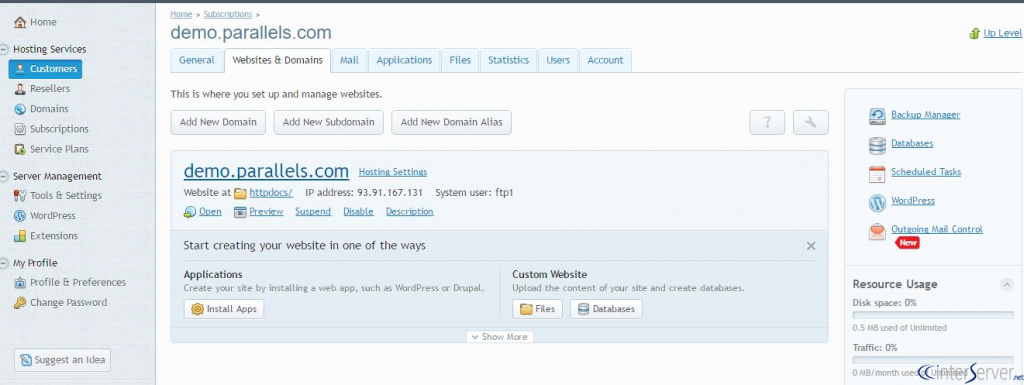The image size is (1024, 385).
Task: Switch to the General tab
Action: 197,60
